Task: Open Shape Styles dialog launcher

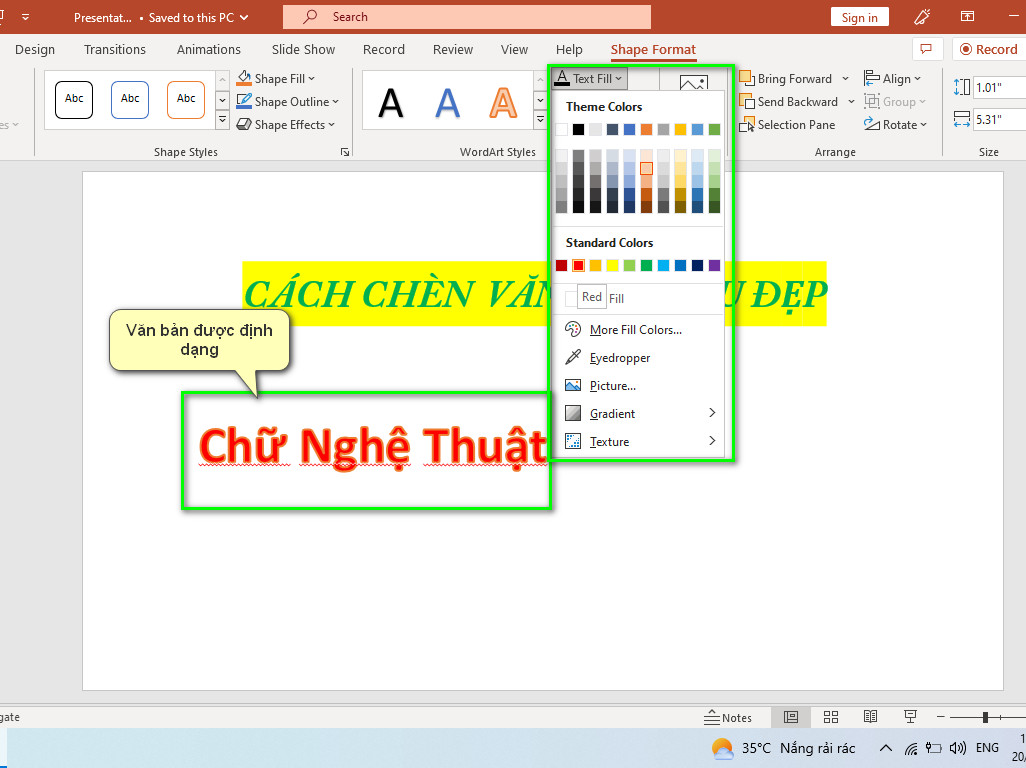Action: click(345, 152)
